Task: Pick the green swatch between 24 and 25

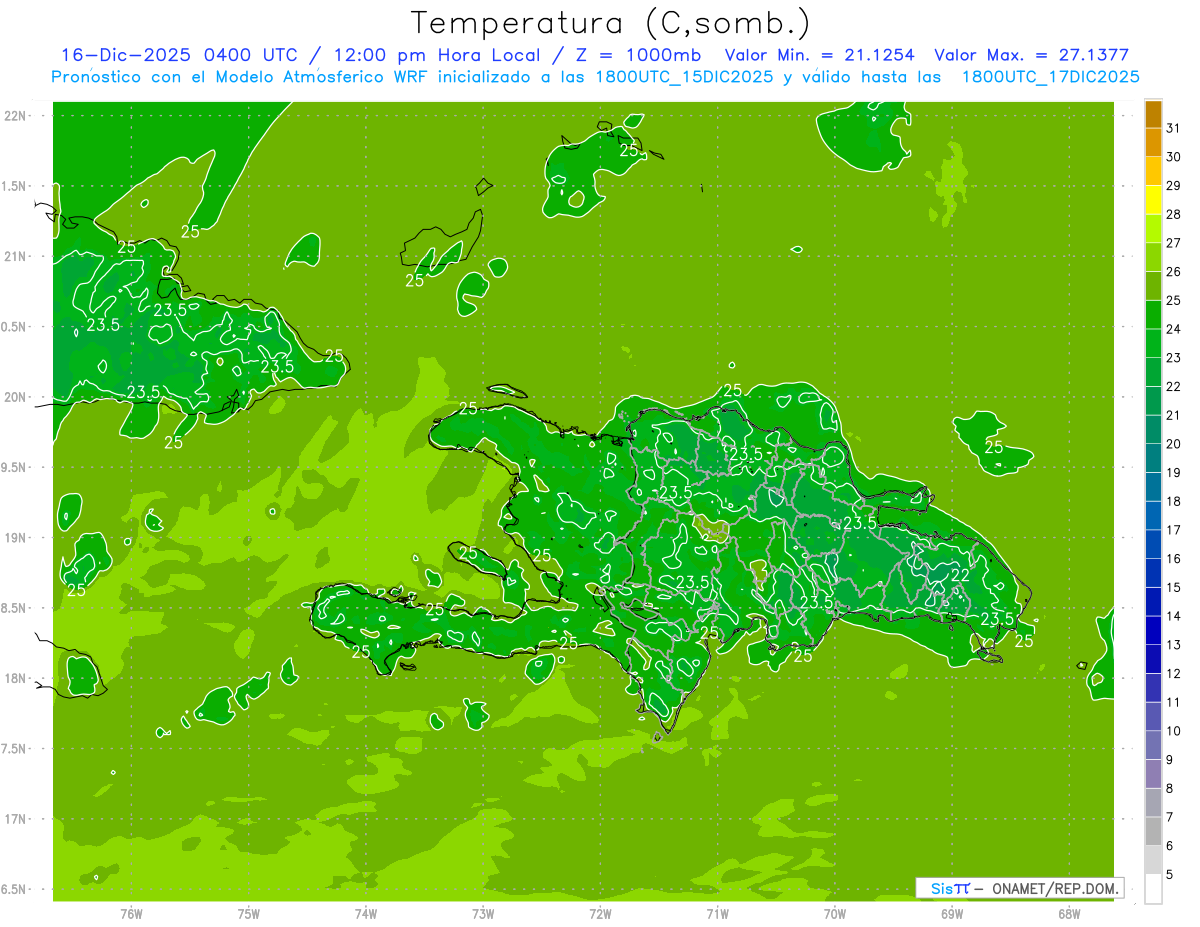Action: tap(1153, 315)
